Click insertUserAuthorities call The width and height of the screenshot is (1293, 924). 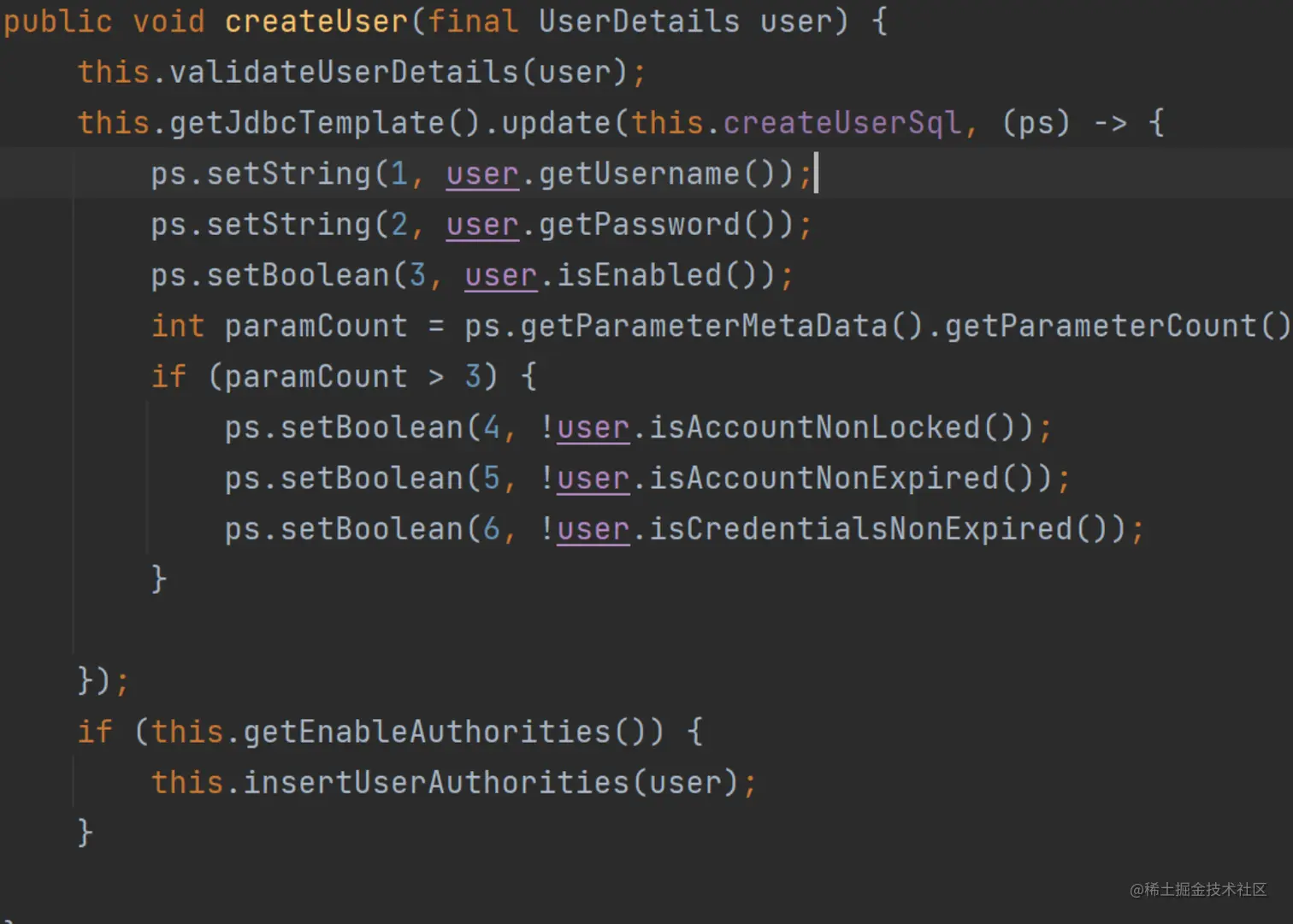(x=436, y=783)
